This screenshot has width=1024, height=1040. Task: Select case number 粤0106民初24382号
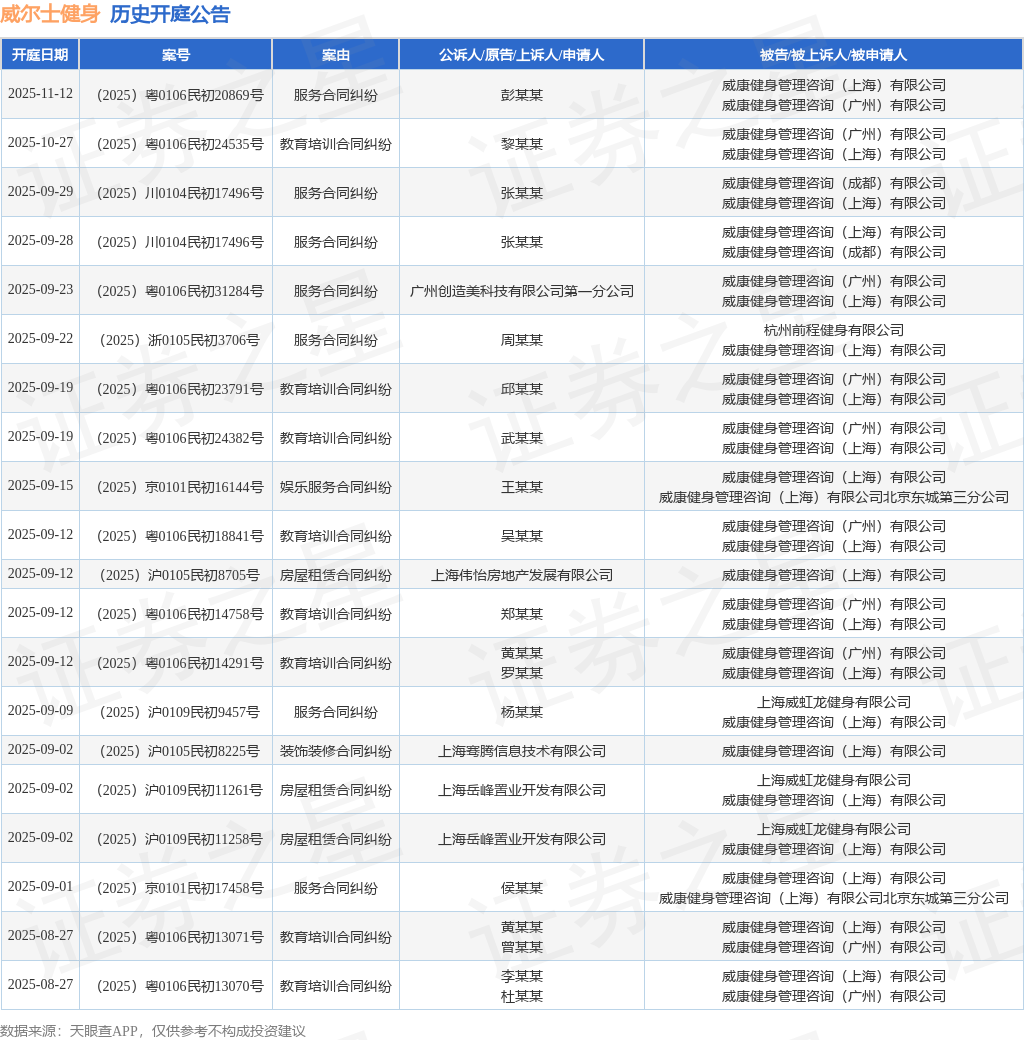tap(180, 438)
